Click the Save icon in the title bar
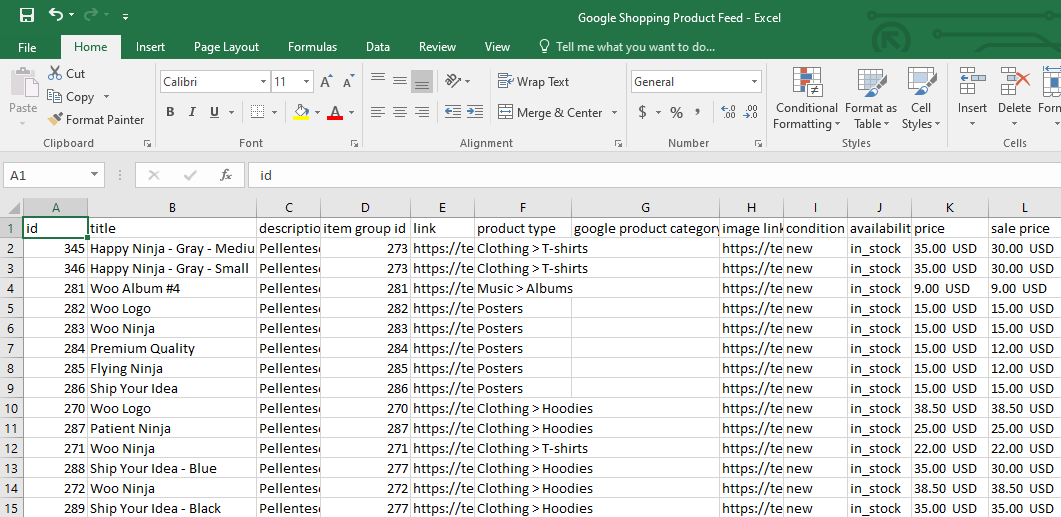This screenshot has width=1061, height=517. (x=26, y=16)
